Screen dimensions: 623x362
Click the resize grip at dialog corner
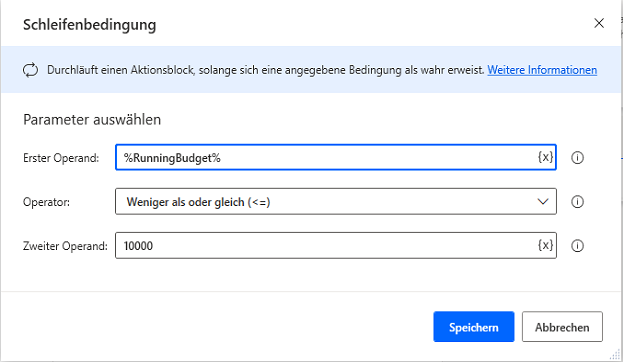point(615,354)
